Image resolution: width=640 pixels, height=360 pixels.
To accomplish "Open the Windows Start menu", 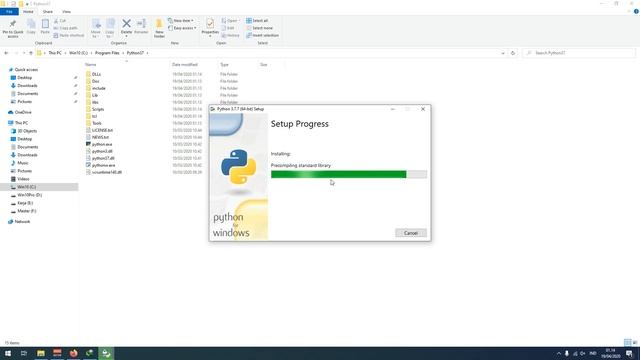I will [x=8, y=353].
